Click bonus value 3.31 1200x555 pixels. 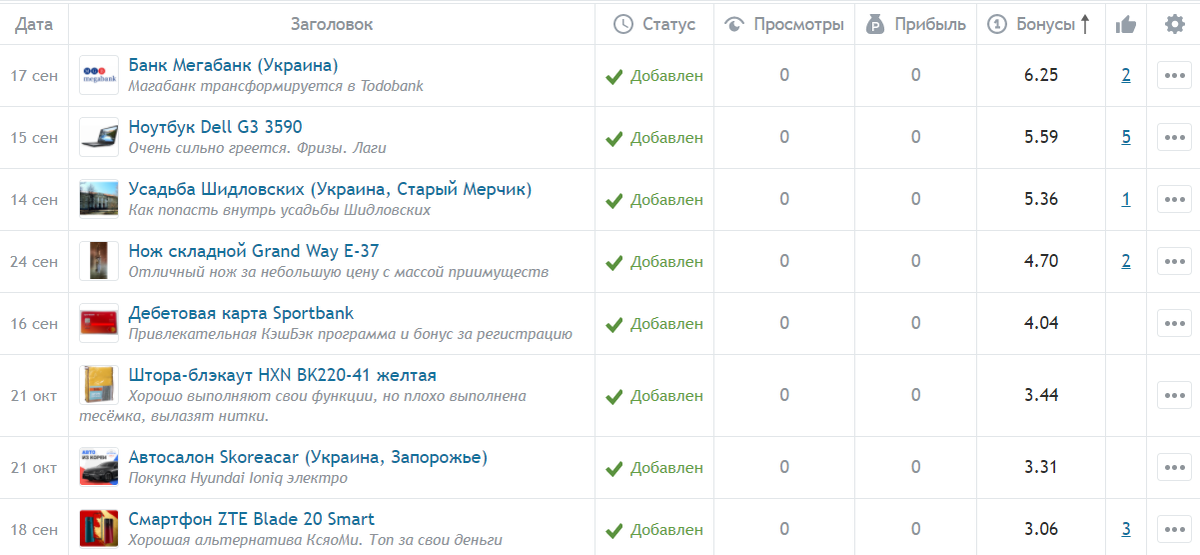(1041, 468)
